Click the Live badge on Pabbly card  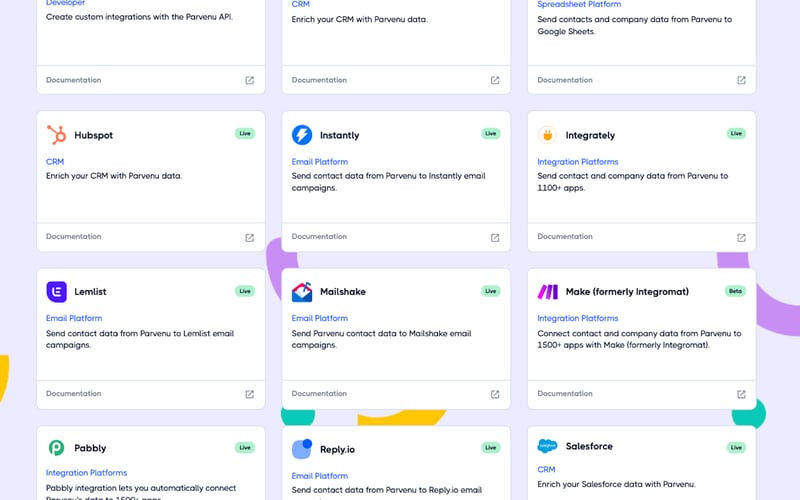click(x=245, y=448)
